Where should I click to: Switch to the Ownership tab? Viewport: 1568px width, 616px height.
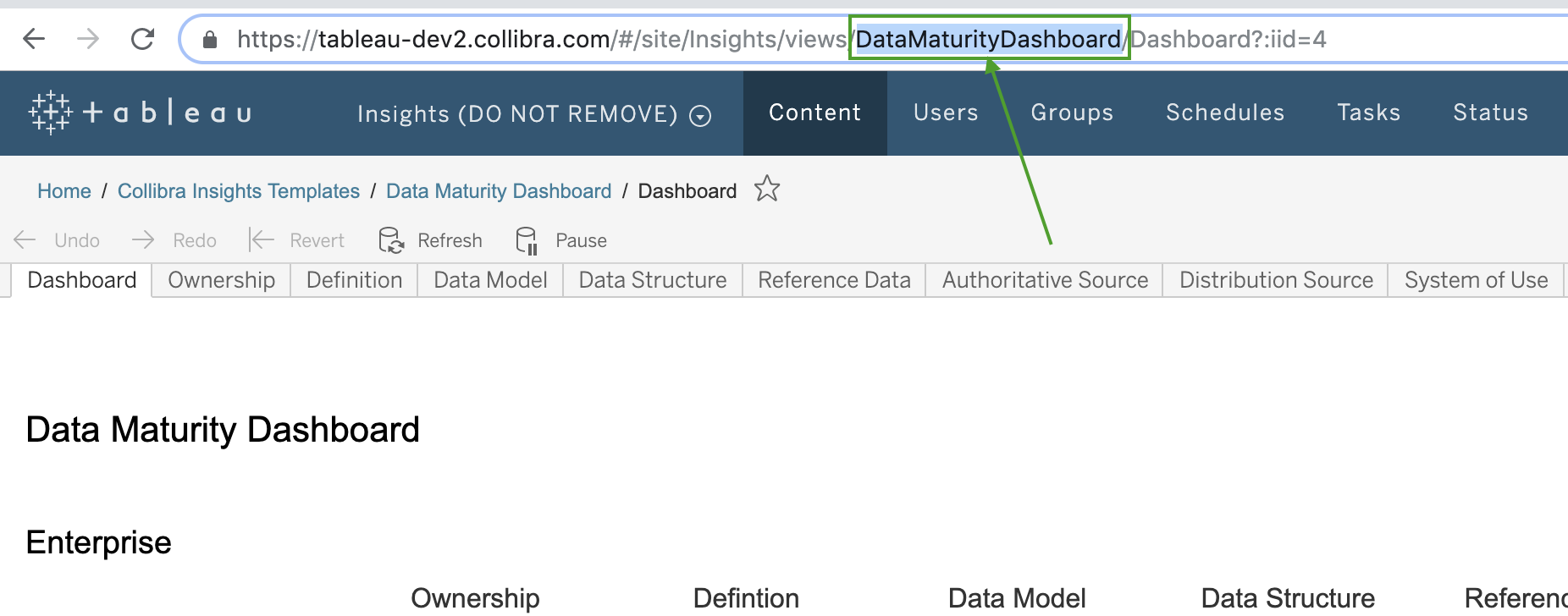tap(221, 280)
